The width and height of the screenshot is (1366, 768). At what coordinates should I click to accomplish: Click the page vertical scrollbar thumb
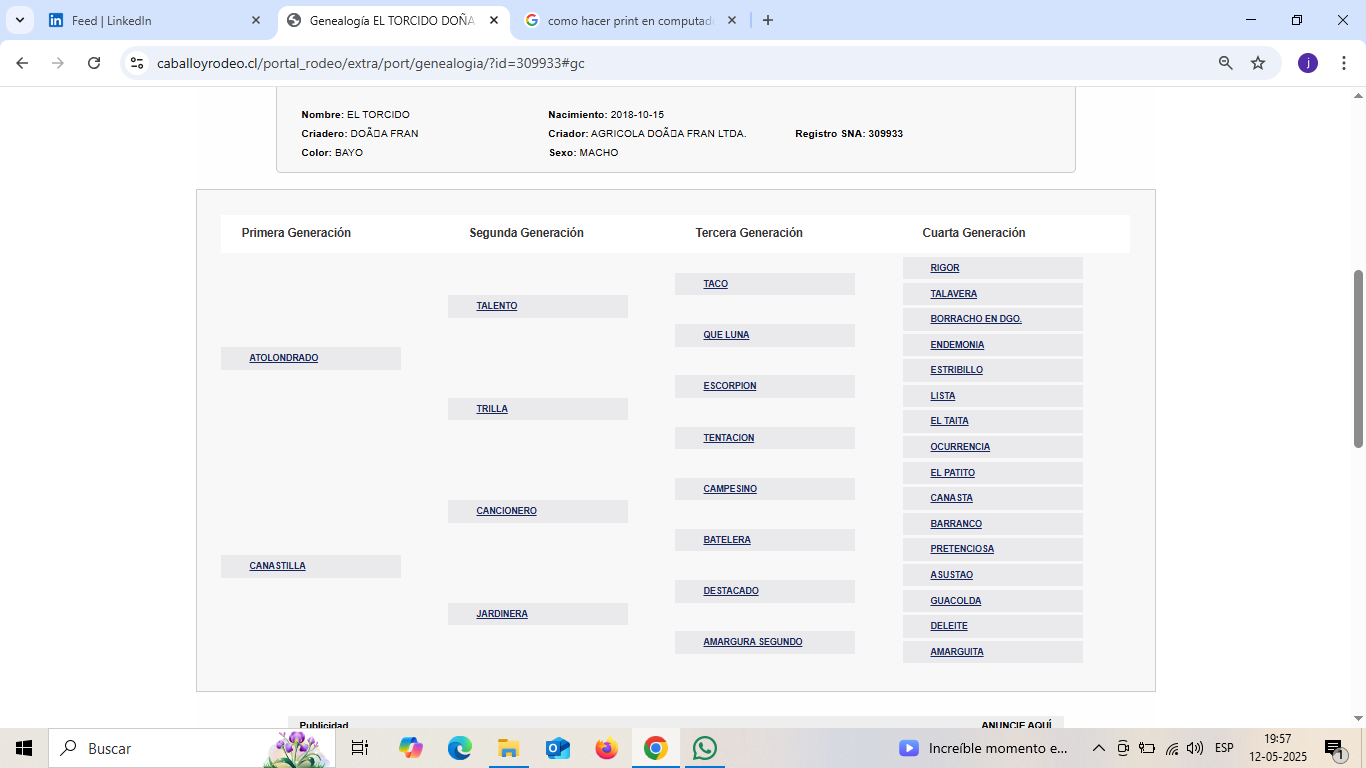[1358, 358]
